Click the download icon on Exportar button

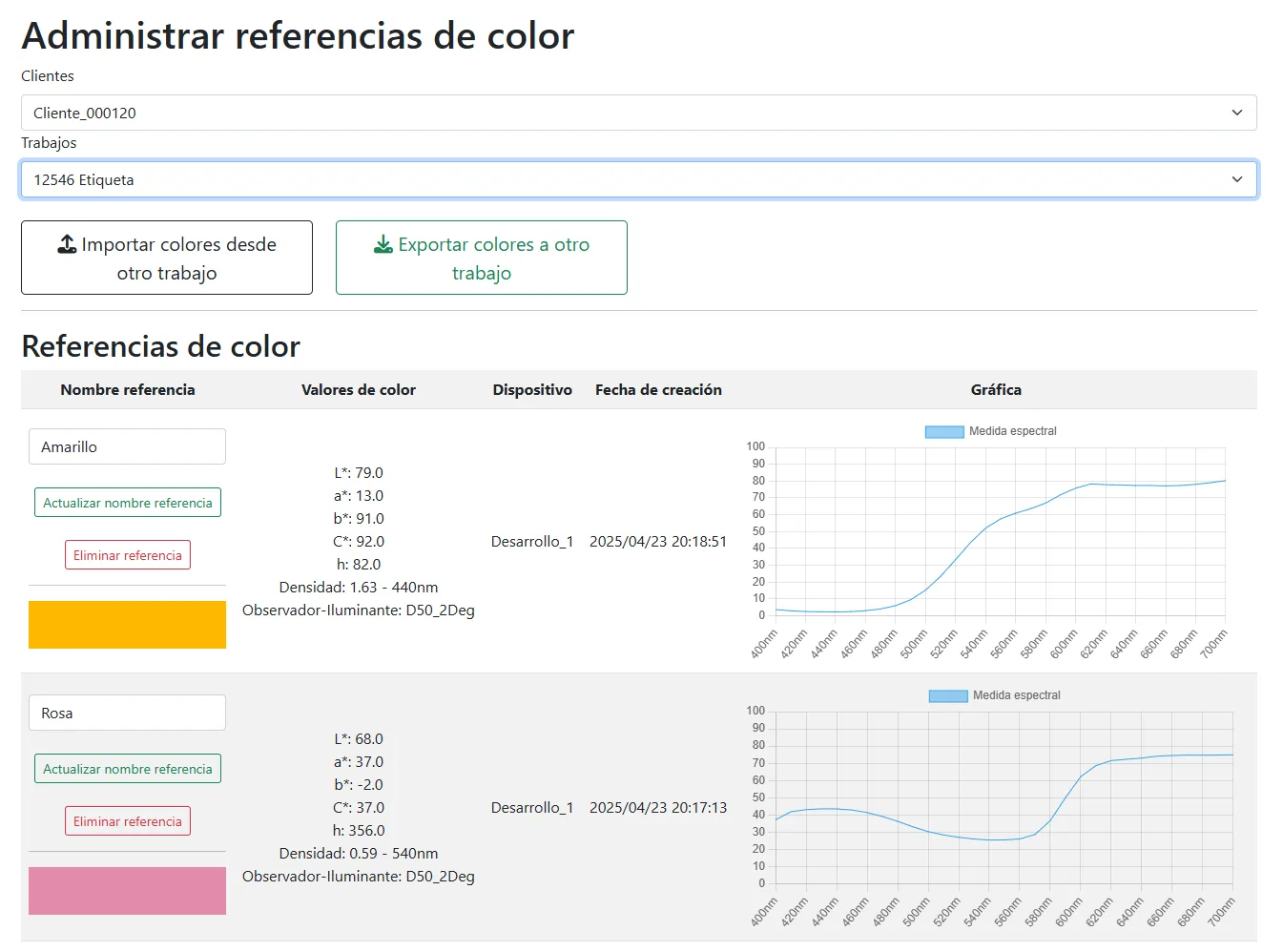383,244
